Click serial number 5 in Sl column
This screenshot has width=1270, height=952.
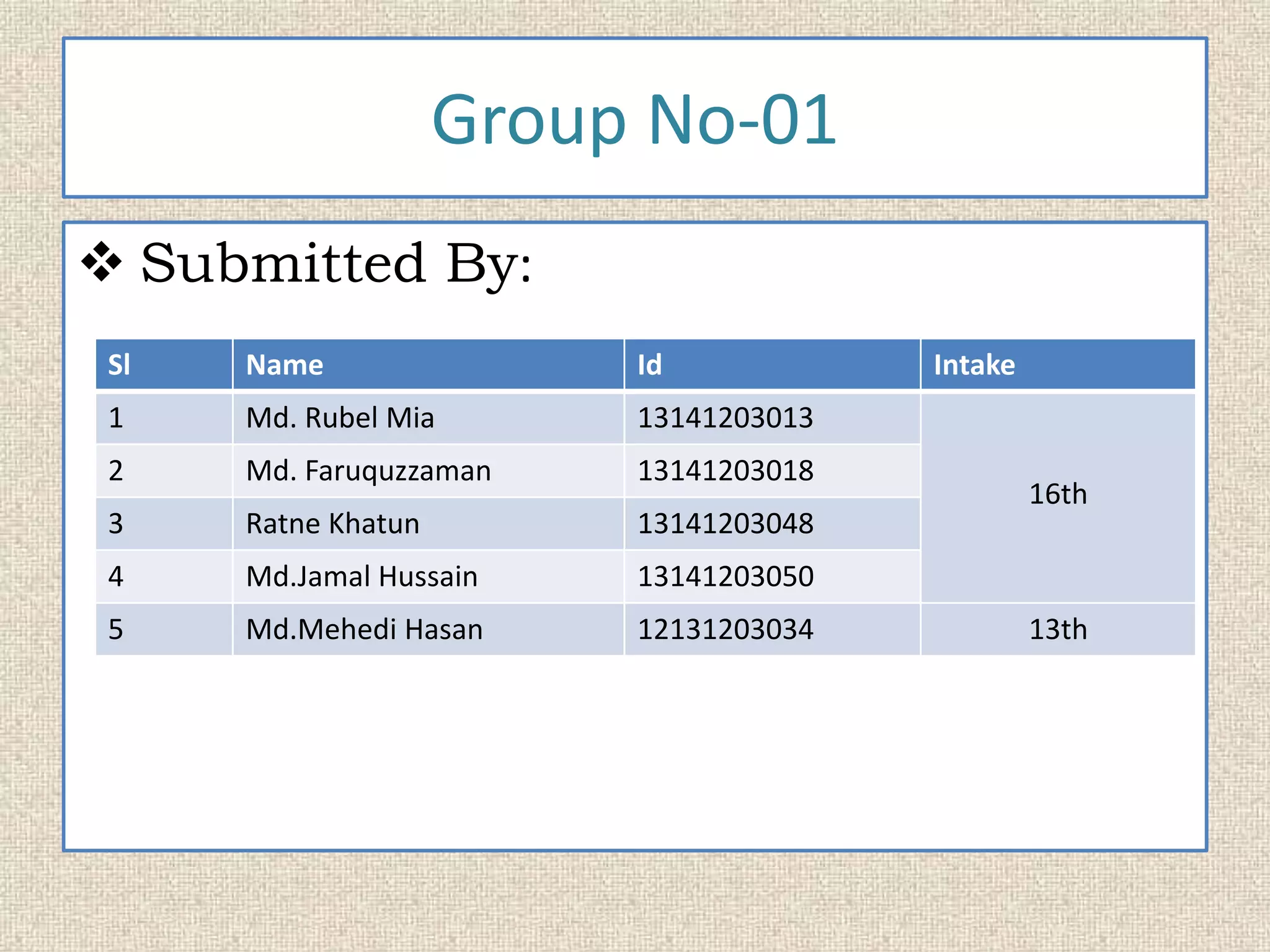(116, 630)
